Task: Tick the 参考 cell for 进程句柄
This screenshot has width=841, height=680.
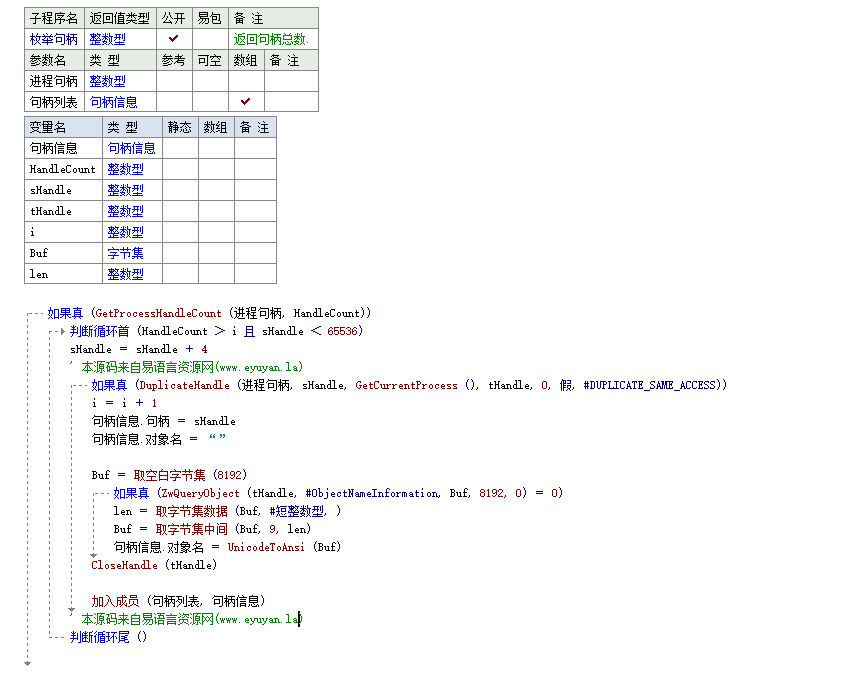Action: (x=174, y=81)
